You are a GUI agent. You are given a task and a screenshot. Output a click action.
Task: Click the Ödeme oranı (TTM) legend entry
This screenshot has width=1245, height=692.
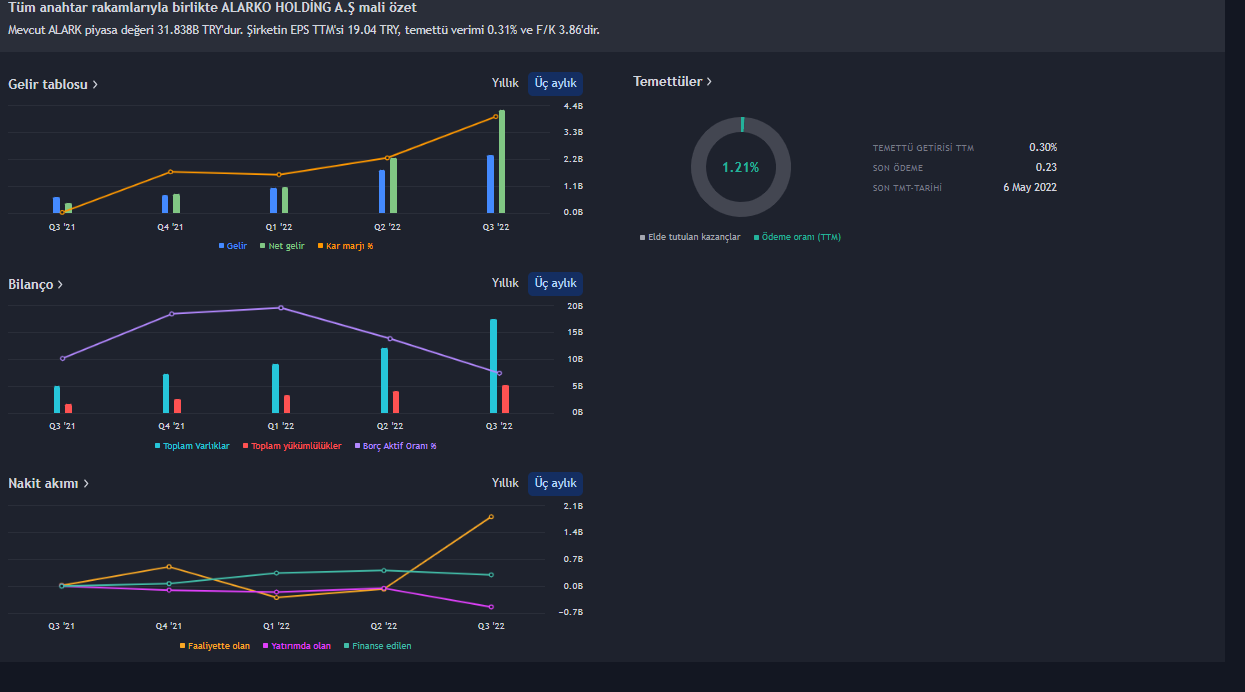click(x=797, y=237)
